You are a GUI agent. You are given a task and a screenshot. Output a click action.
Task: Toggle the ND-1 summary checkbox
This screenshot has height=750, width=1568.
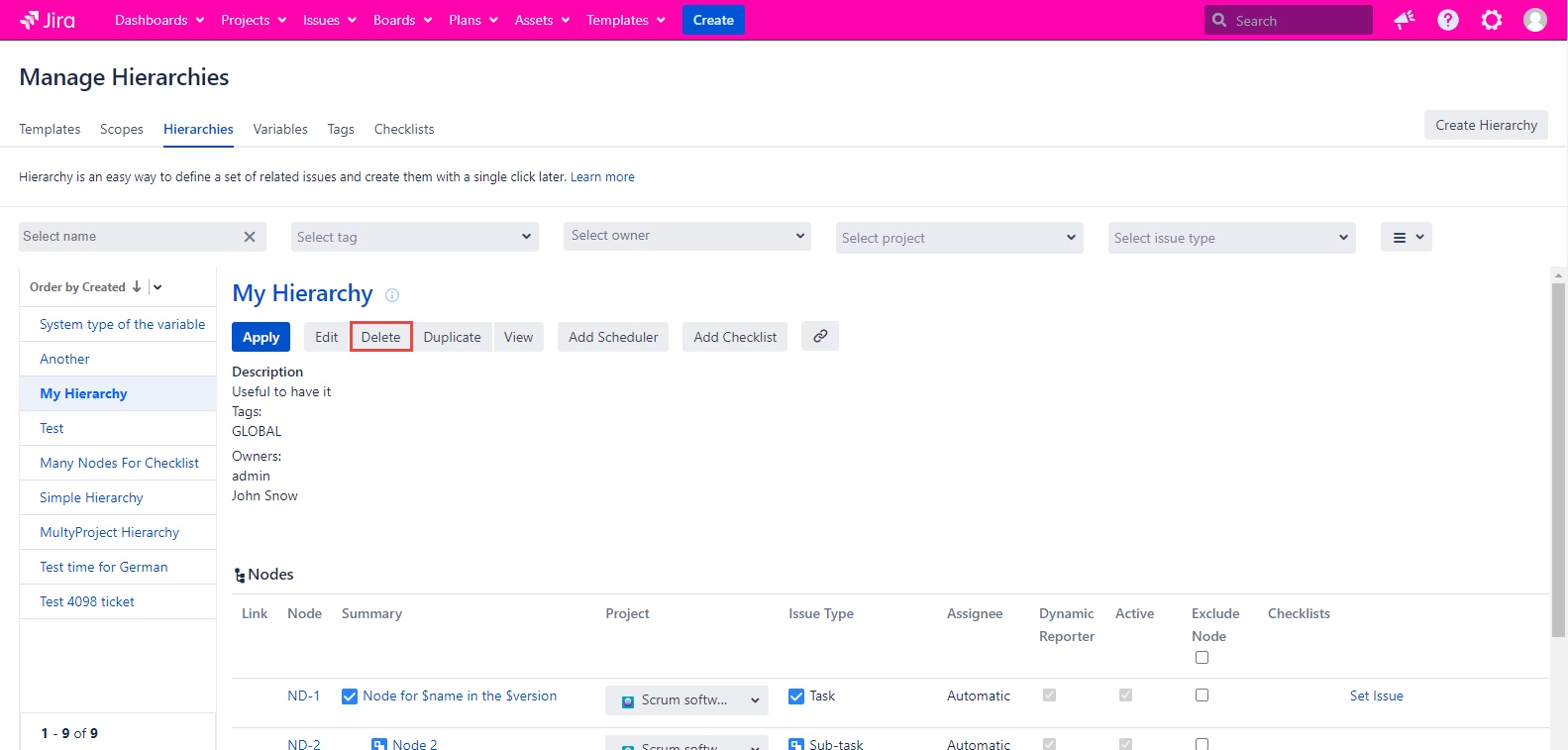click(x=350, y=696)
